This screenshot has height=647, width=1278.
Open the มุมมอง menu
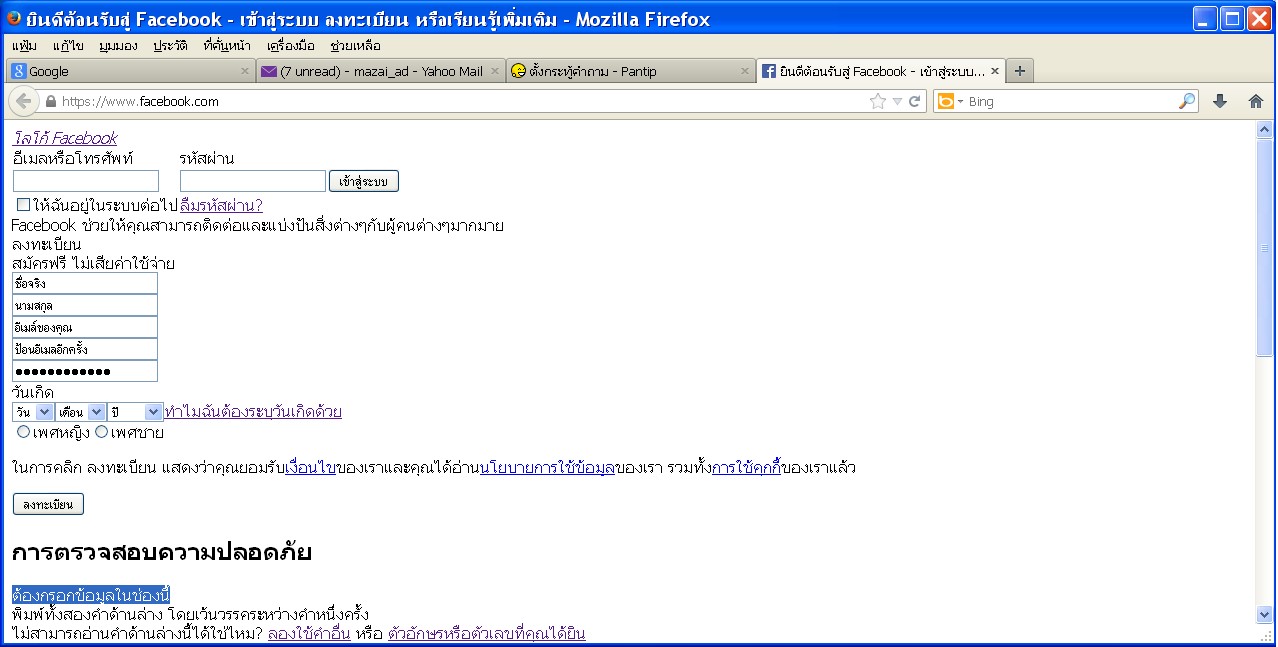[119, 46]
